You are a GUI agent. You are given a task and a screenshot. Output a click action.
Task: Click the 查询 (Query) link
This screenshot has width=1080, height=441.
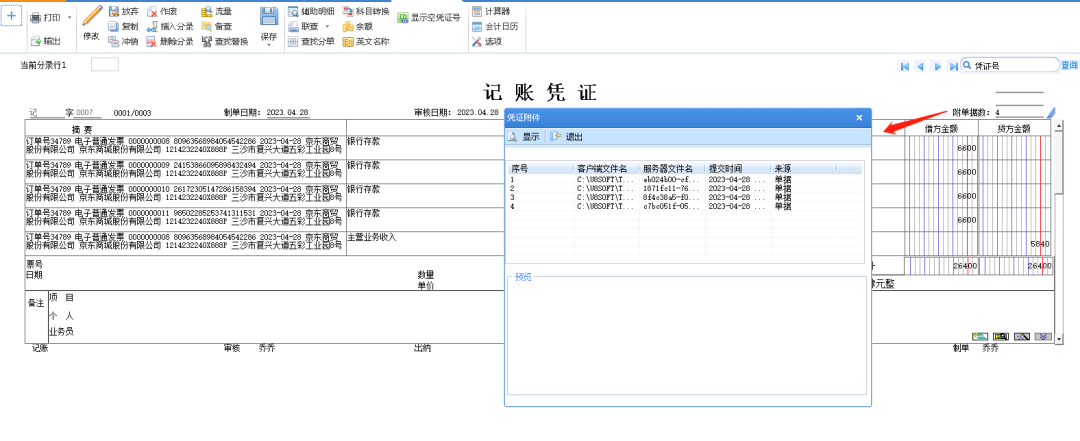click(x=1069, y=65)
